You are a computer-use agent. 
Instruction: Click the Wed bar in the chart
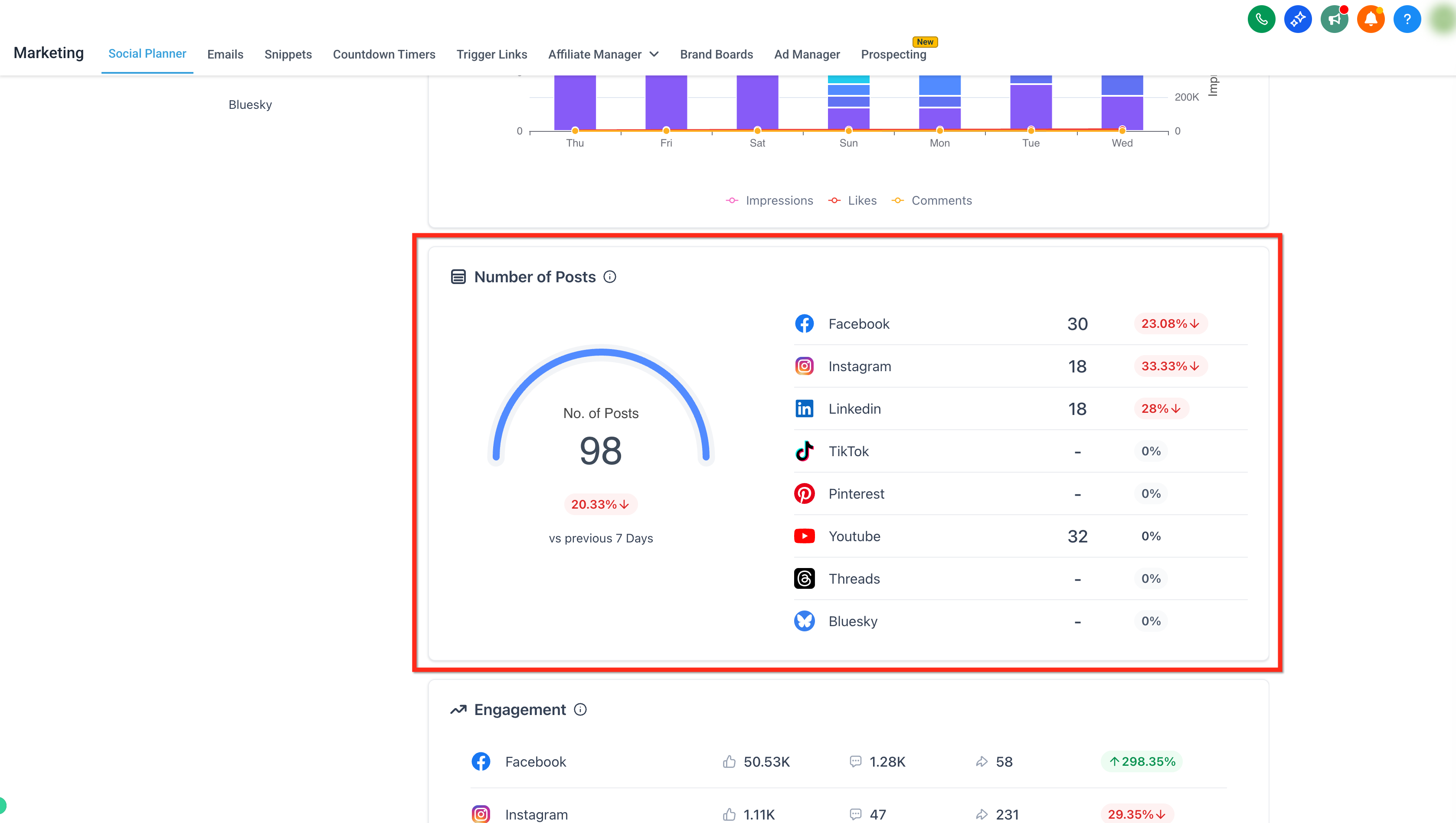(x=1122, y=103)
